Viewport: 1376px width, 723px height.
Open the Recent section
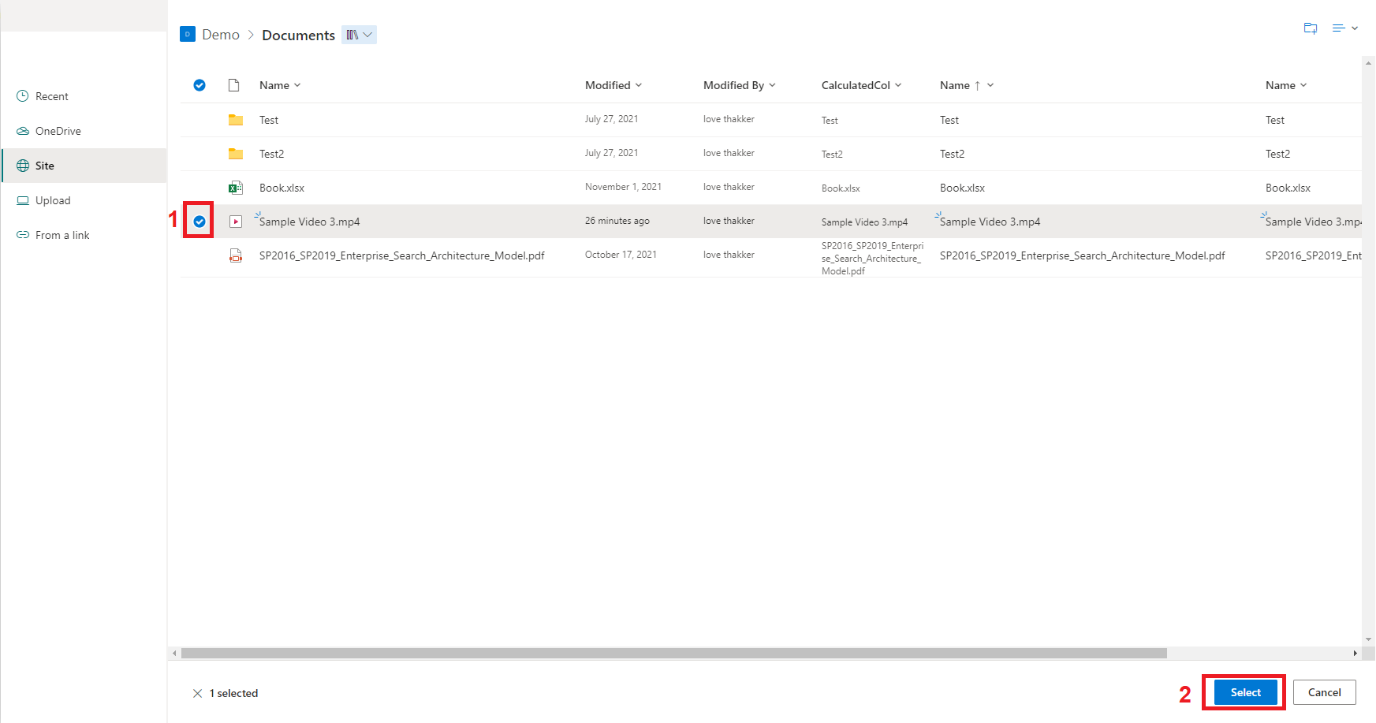(22, 95)
